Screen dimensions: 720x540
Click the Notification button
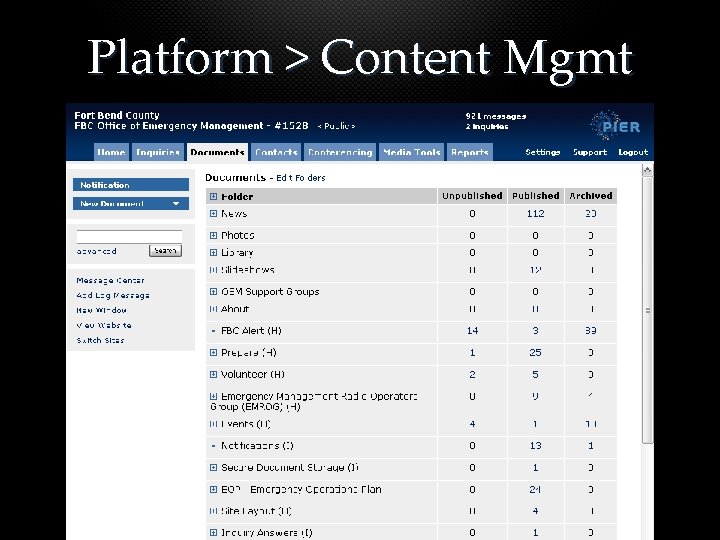tap(131, 185)
